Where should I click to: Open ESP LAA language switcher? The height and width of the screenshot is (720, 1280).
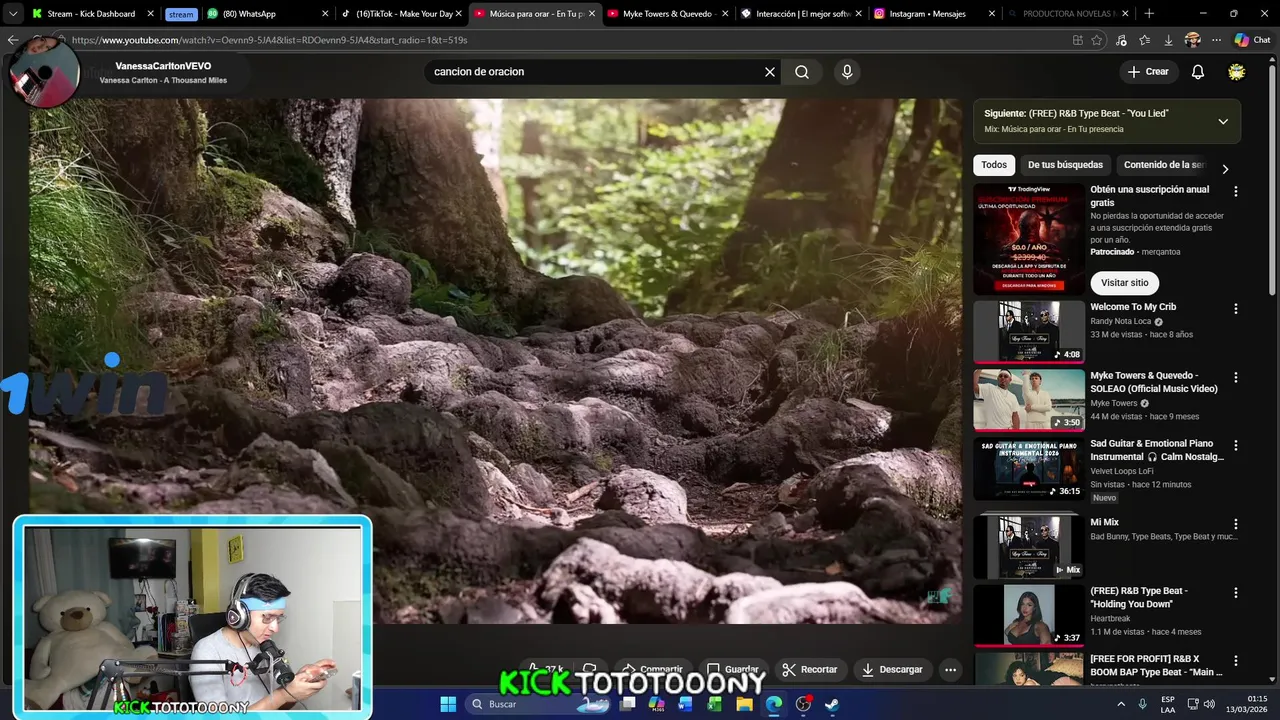point(1168,704)
